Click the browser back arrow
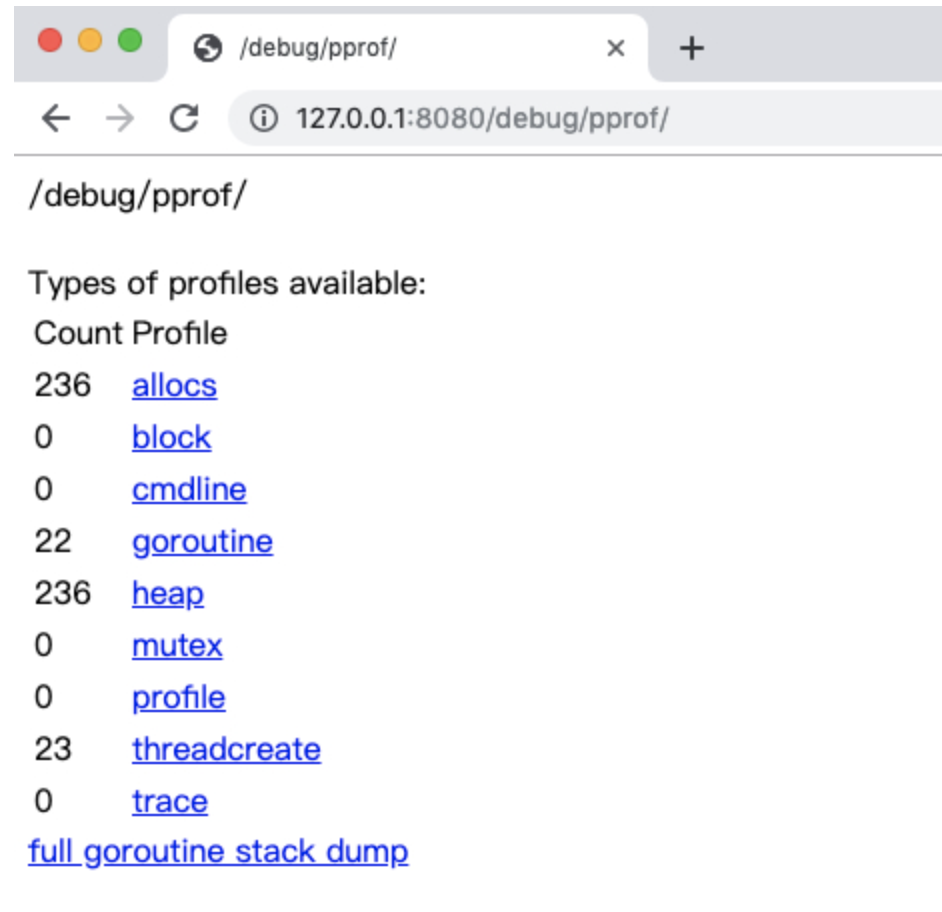Viewport: 942px width, 912px height. 56,119
